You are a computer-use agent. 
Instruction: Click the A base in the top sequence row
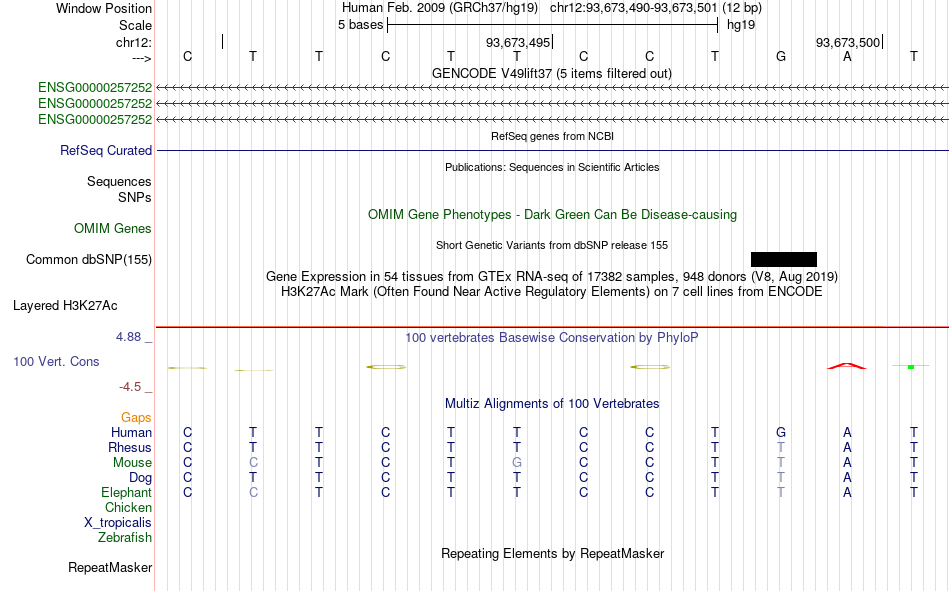point(847,56)
